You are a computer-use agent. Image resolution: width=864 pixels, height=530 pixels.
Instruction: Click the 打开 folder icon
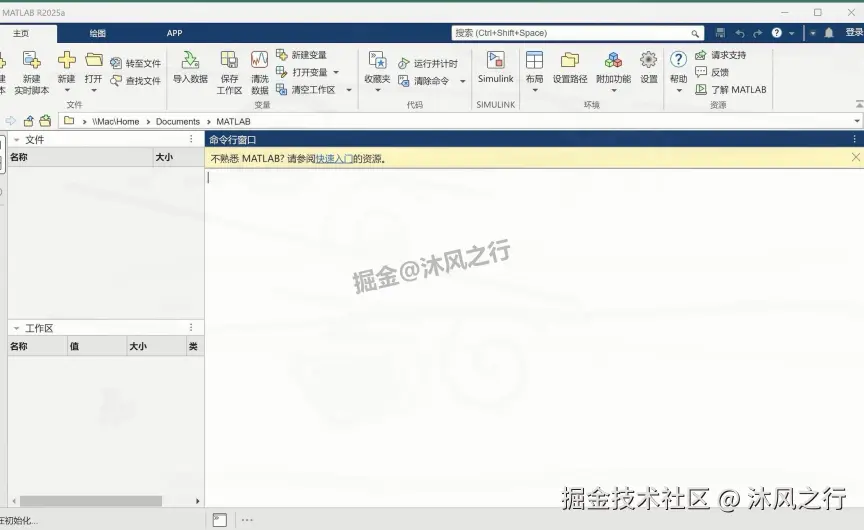[94, 60]
